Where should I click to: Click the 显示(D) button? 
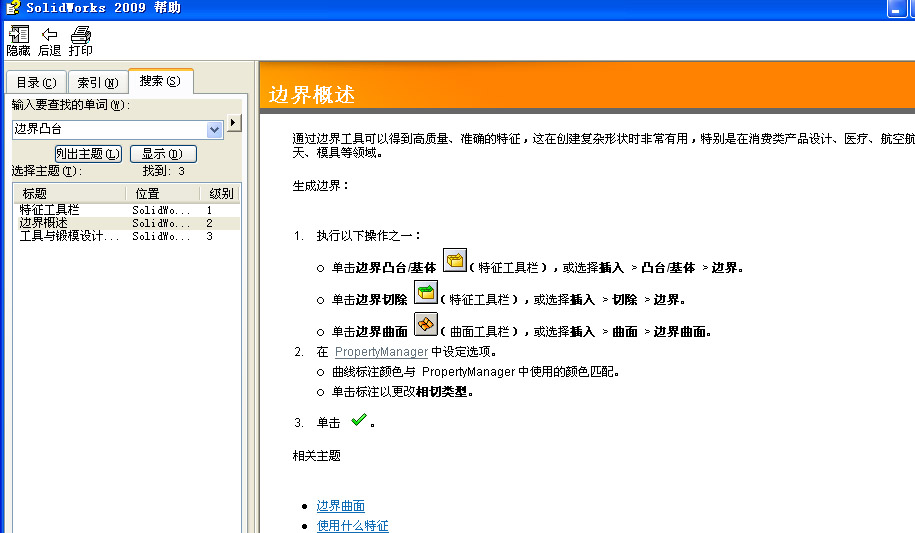[x=163, y=154]
